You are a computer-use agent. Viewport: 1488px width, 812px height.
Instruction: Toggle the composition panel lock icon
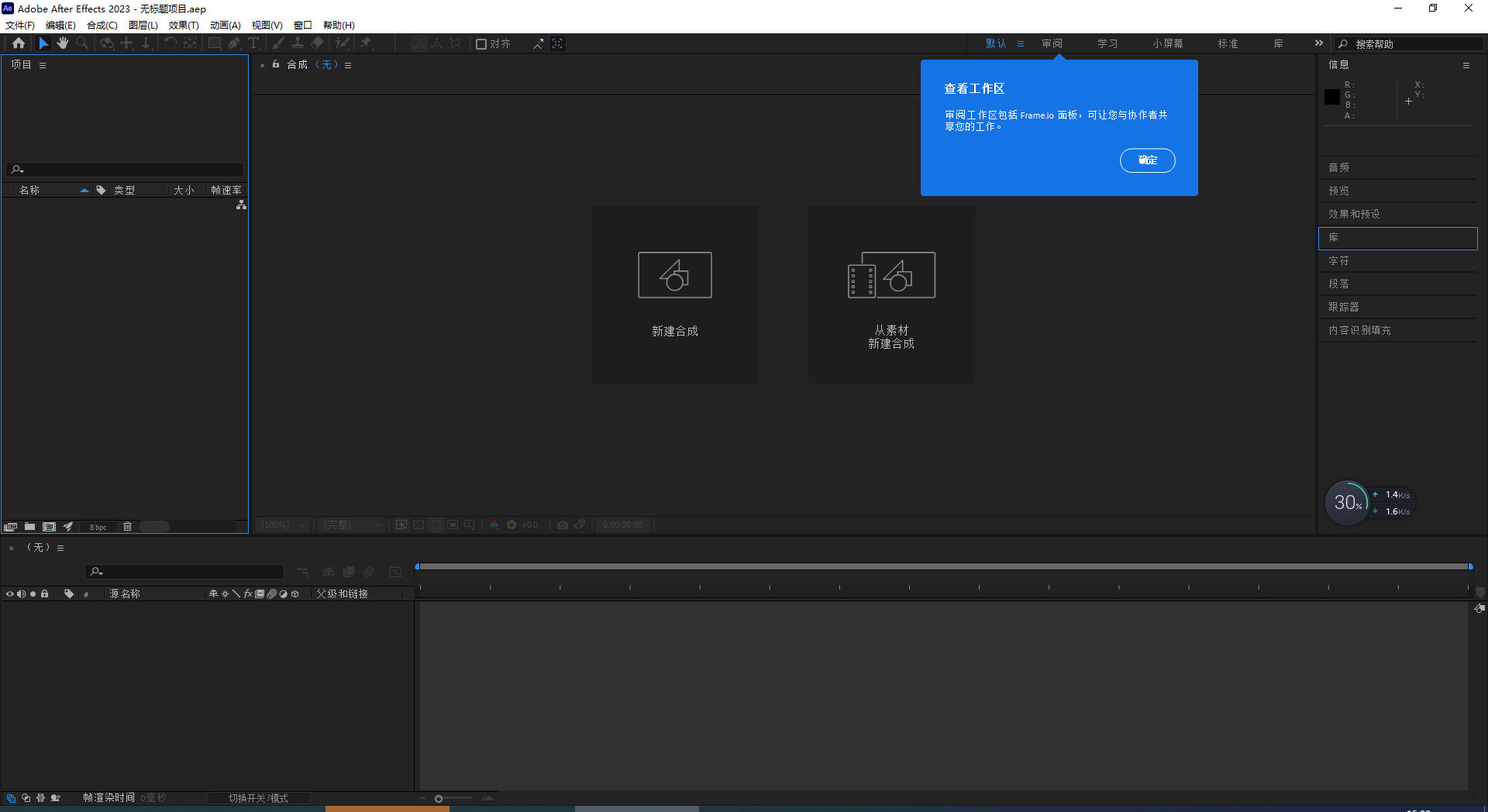point(276,64)
